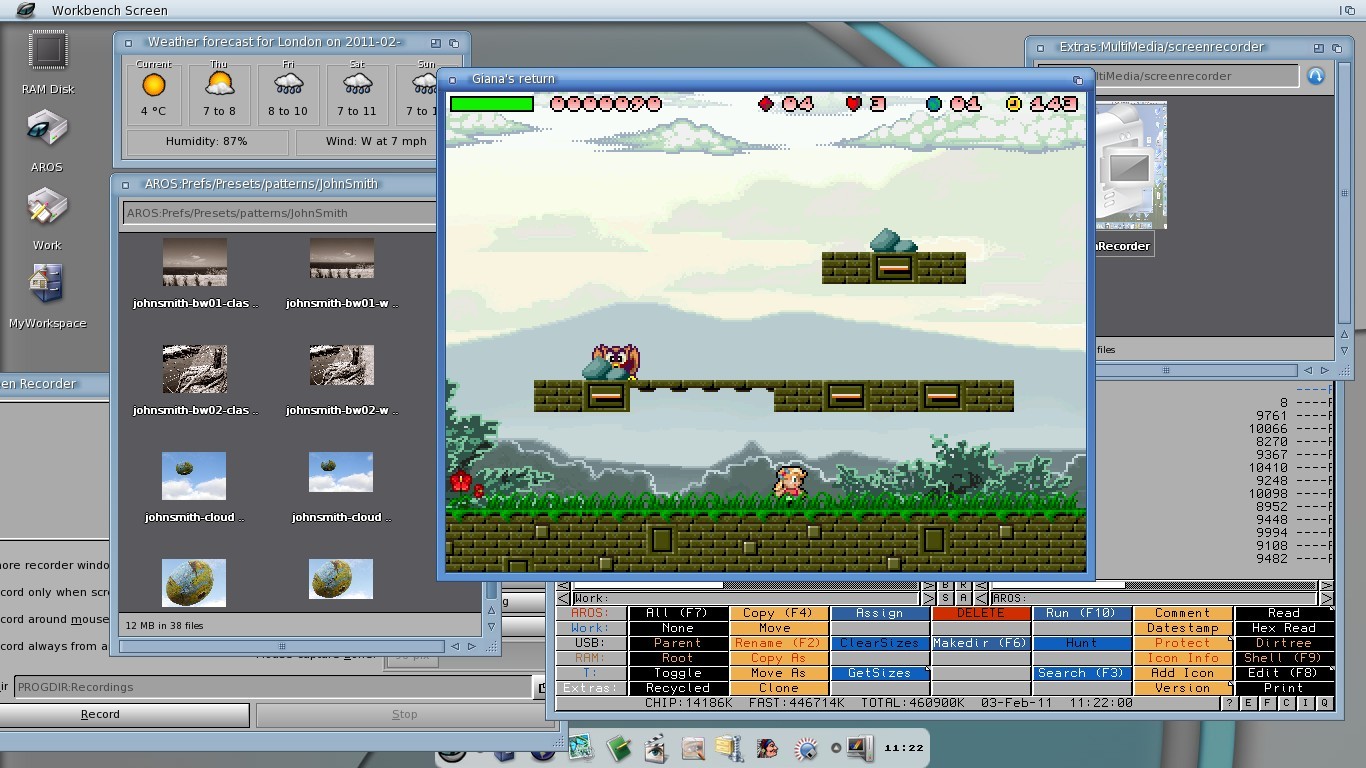Select the Thu forecast tile
Screen dimensions: 1366x768
(219, 93)
